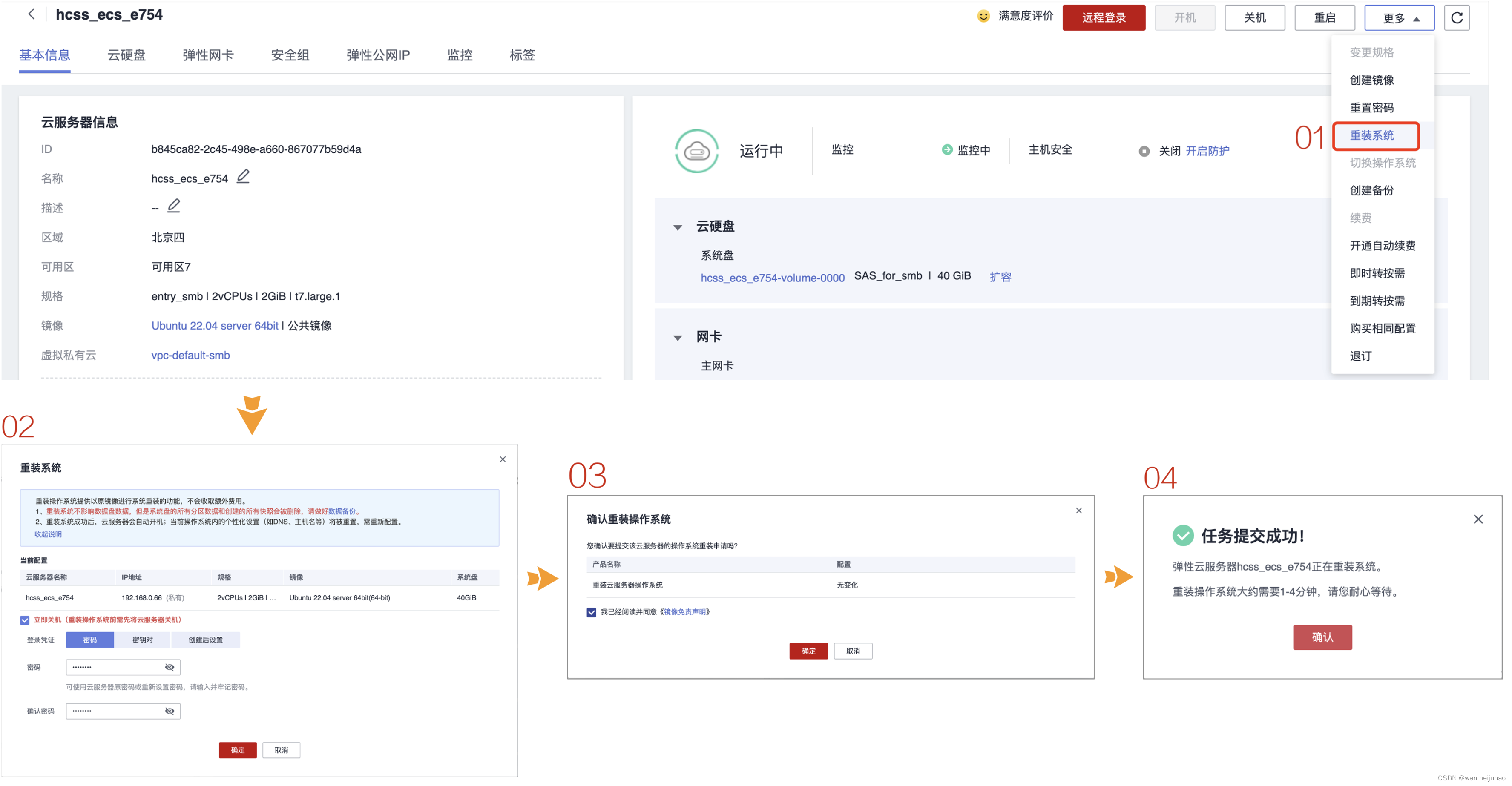Viewport: 1512px width, 786px height.
Task: Collapse the cloud disk section
Action: click(677, 227)
